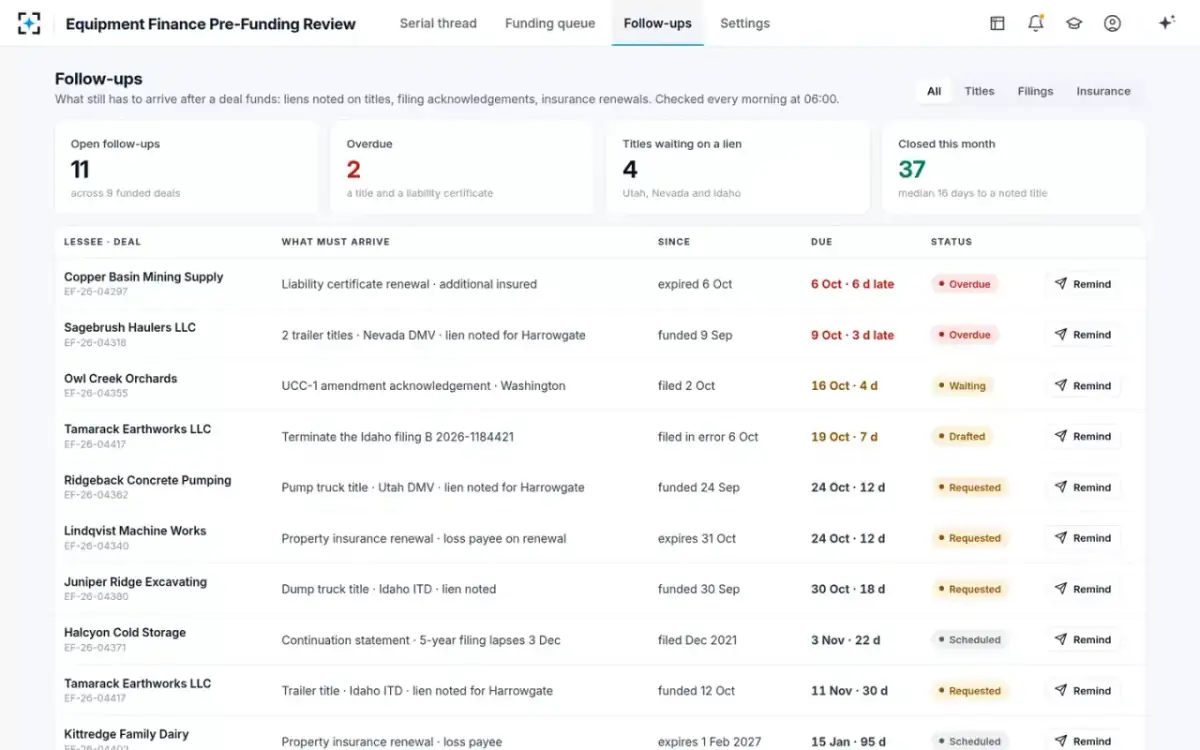Filter follow-ups by Filings
The width and height of the screenshot is (1200, 750).
click(1035, 91)
